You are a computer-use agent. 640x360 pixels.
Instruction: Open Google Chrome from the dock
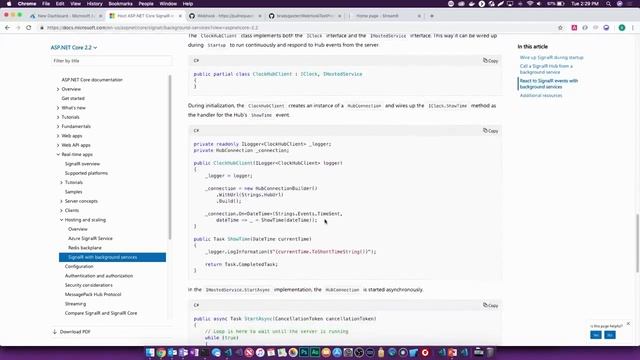click(x=161, y=352)
